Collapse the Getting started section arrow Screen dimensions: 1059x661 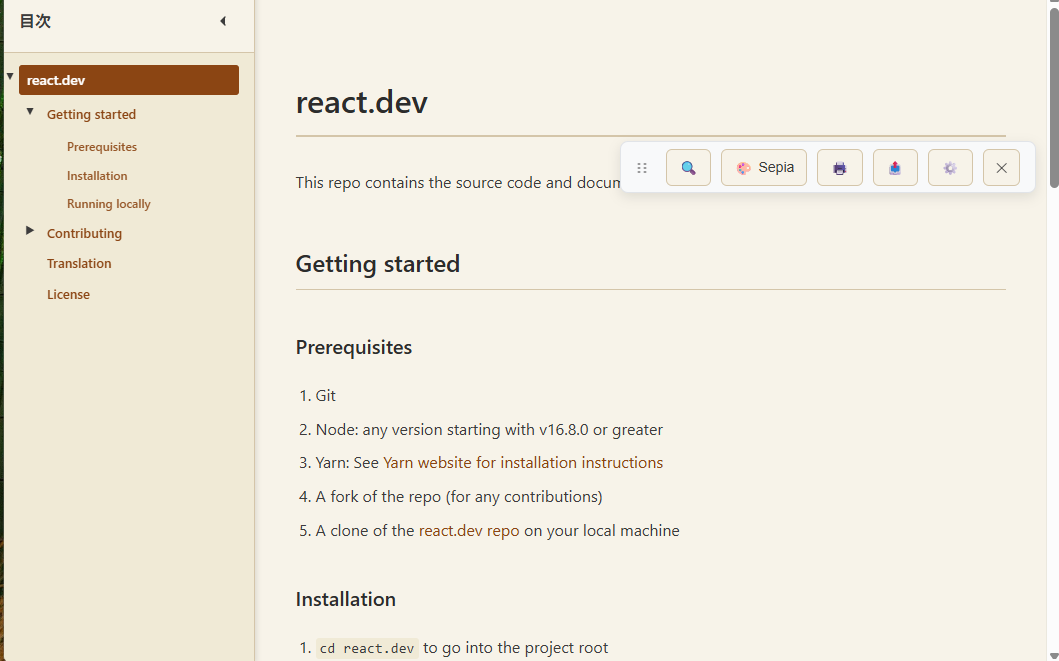tap(30, 111)
